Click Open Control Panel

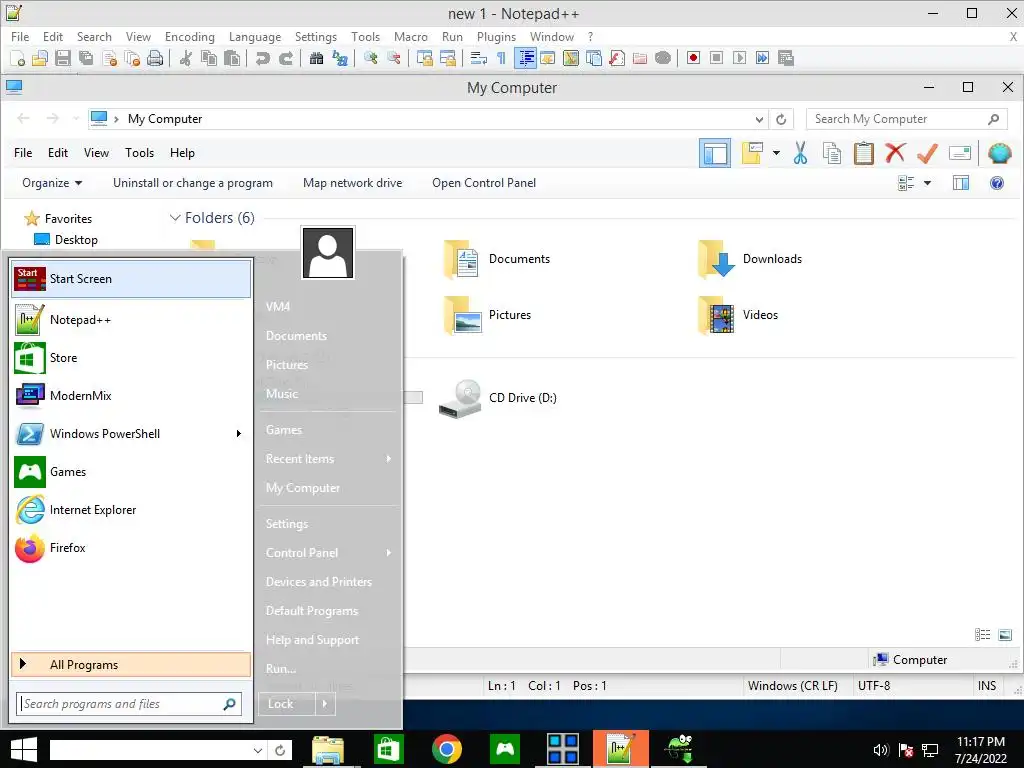[x=484, y=184]
